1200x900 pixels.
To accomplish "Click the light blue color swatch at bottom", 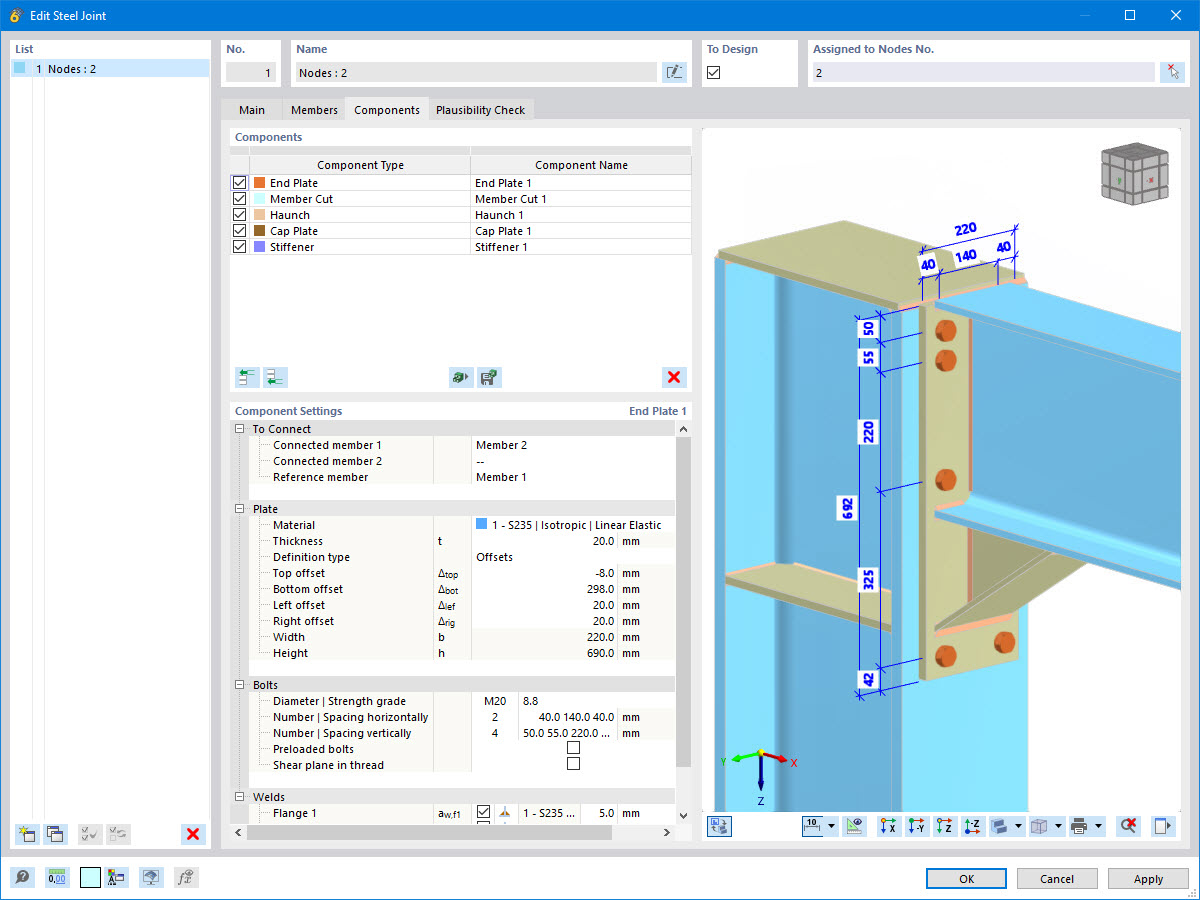I will [90, 878].
